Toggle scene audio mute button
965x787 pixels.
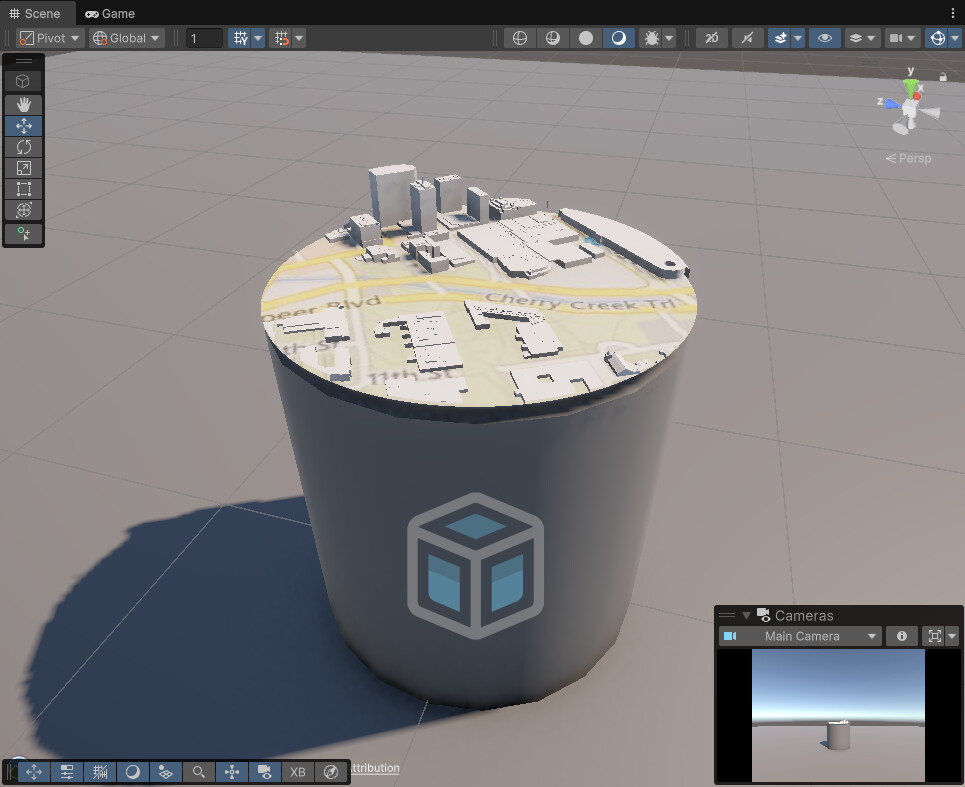coord(747,38)
